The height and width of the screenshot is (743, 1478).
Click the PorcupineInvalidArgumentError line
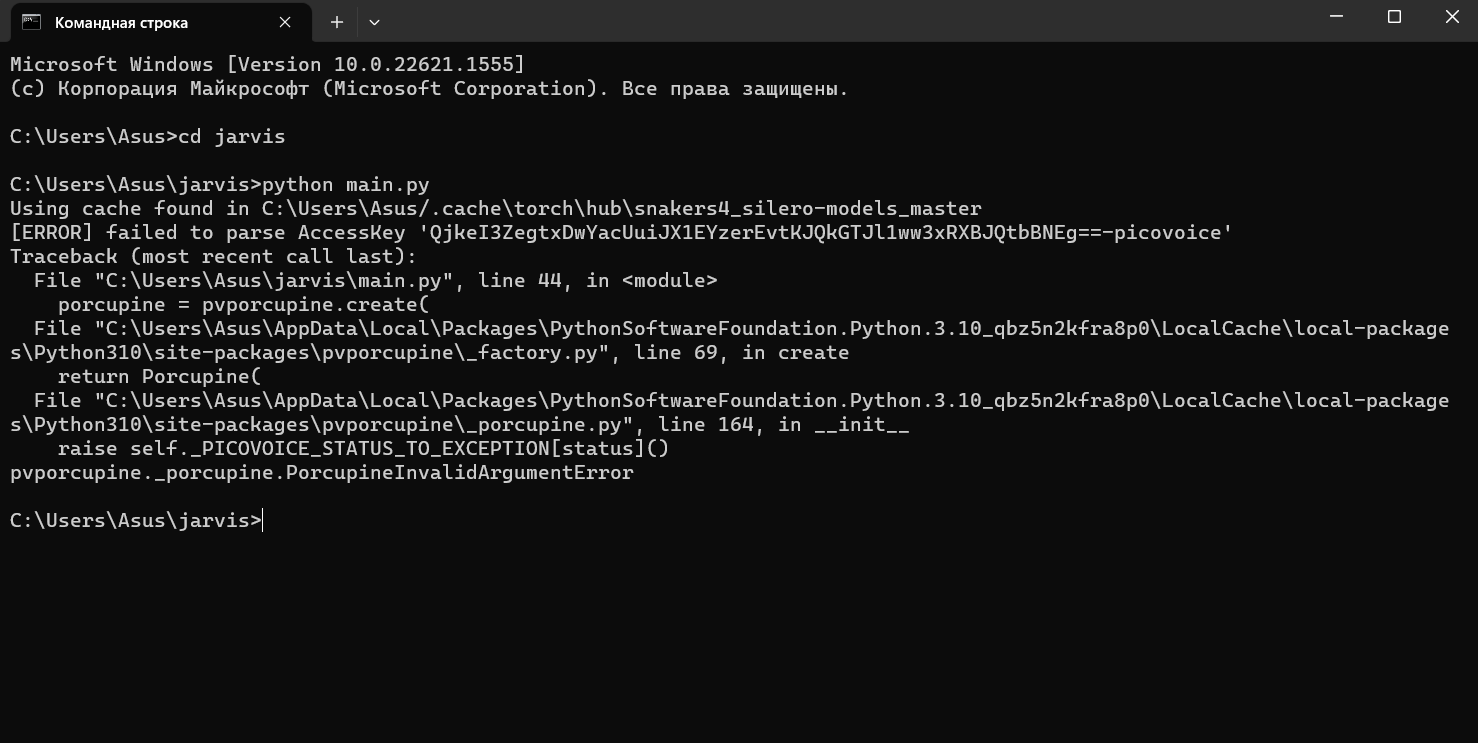[320, 472]
